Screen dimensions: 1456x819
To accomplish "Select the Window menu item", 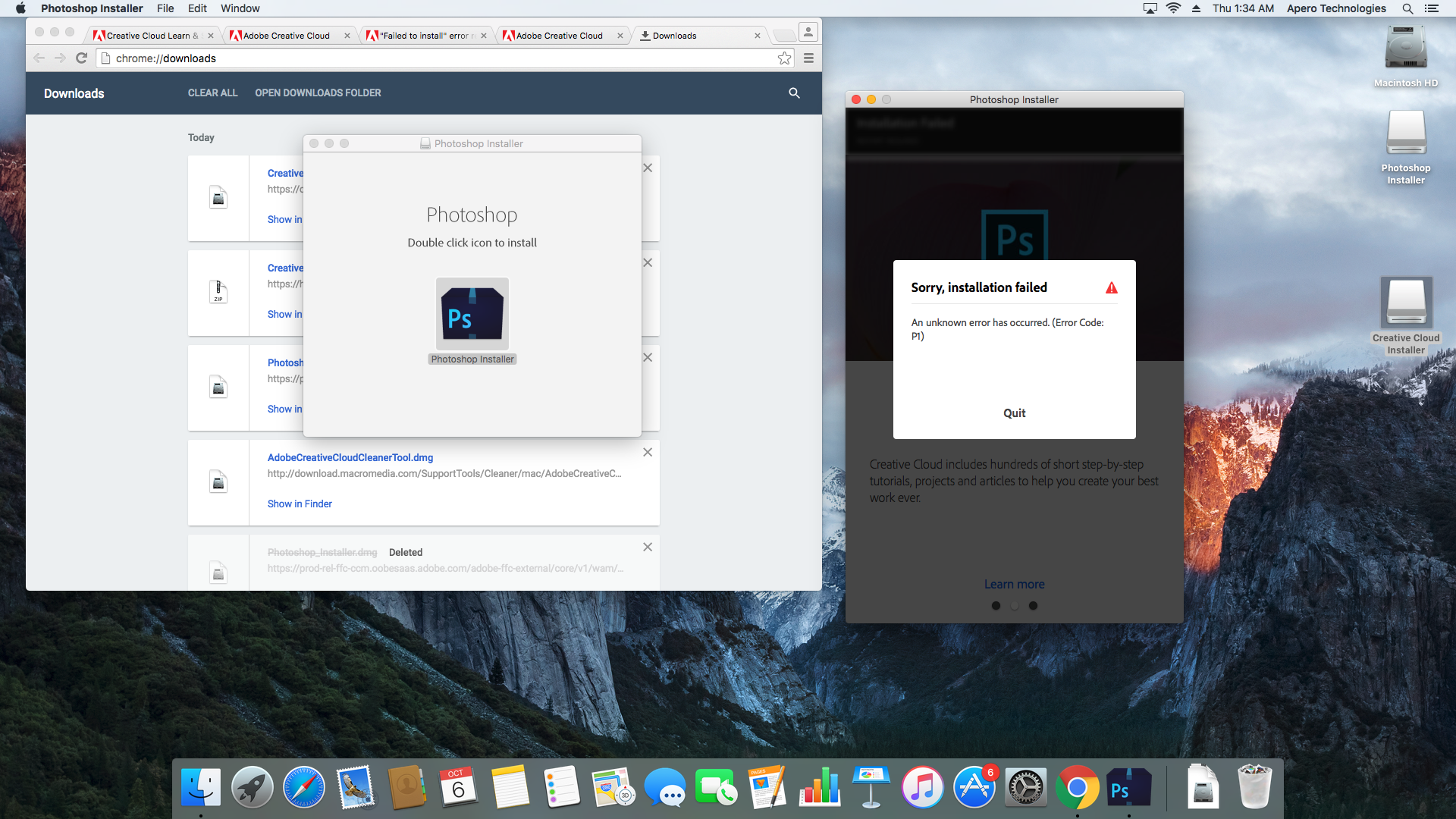I will click(x=241, y=10).
